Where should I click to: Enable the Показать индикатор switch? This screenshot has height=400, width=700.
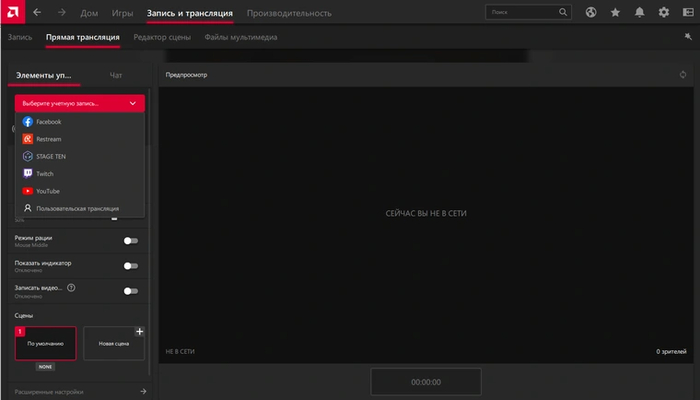[x=130, y=265]
